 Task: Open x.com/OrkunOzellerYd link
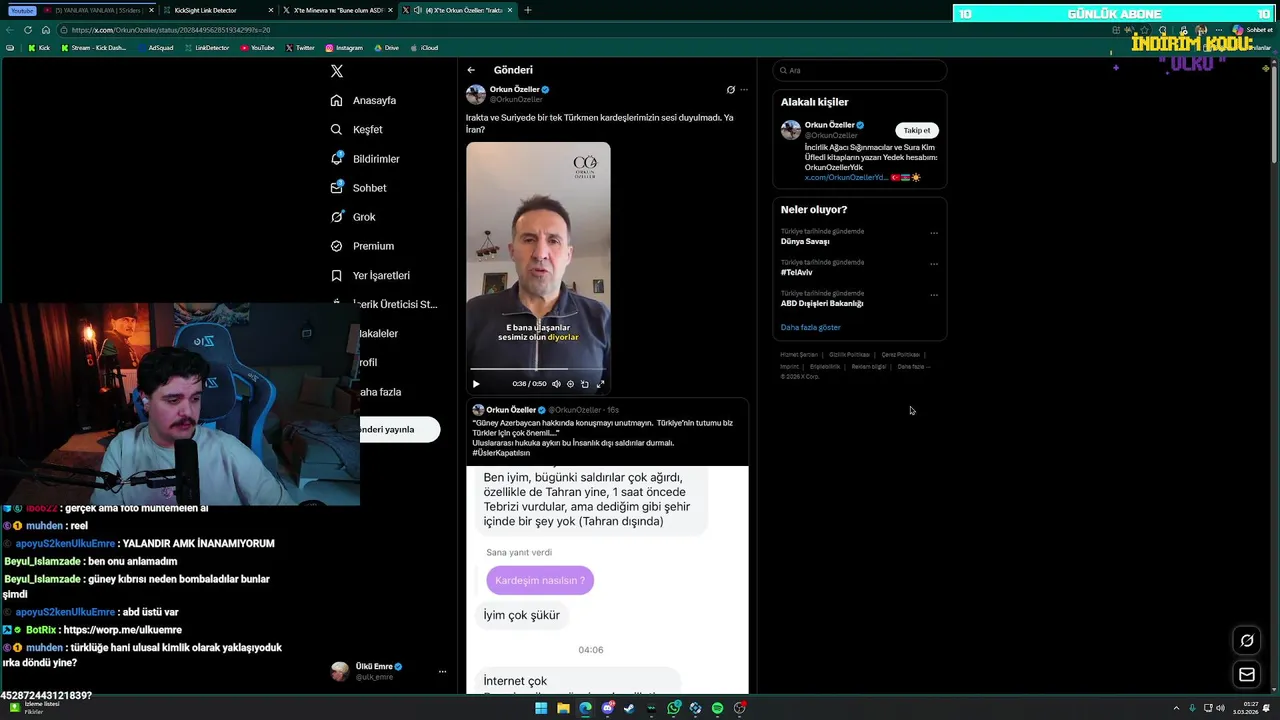coord(845,177)
